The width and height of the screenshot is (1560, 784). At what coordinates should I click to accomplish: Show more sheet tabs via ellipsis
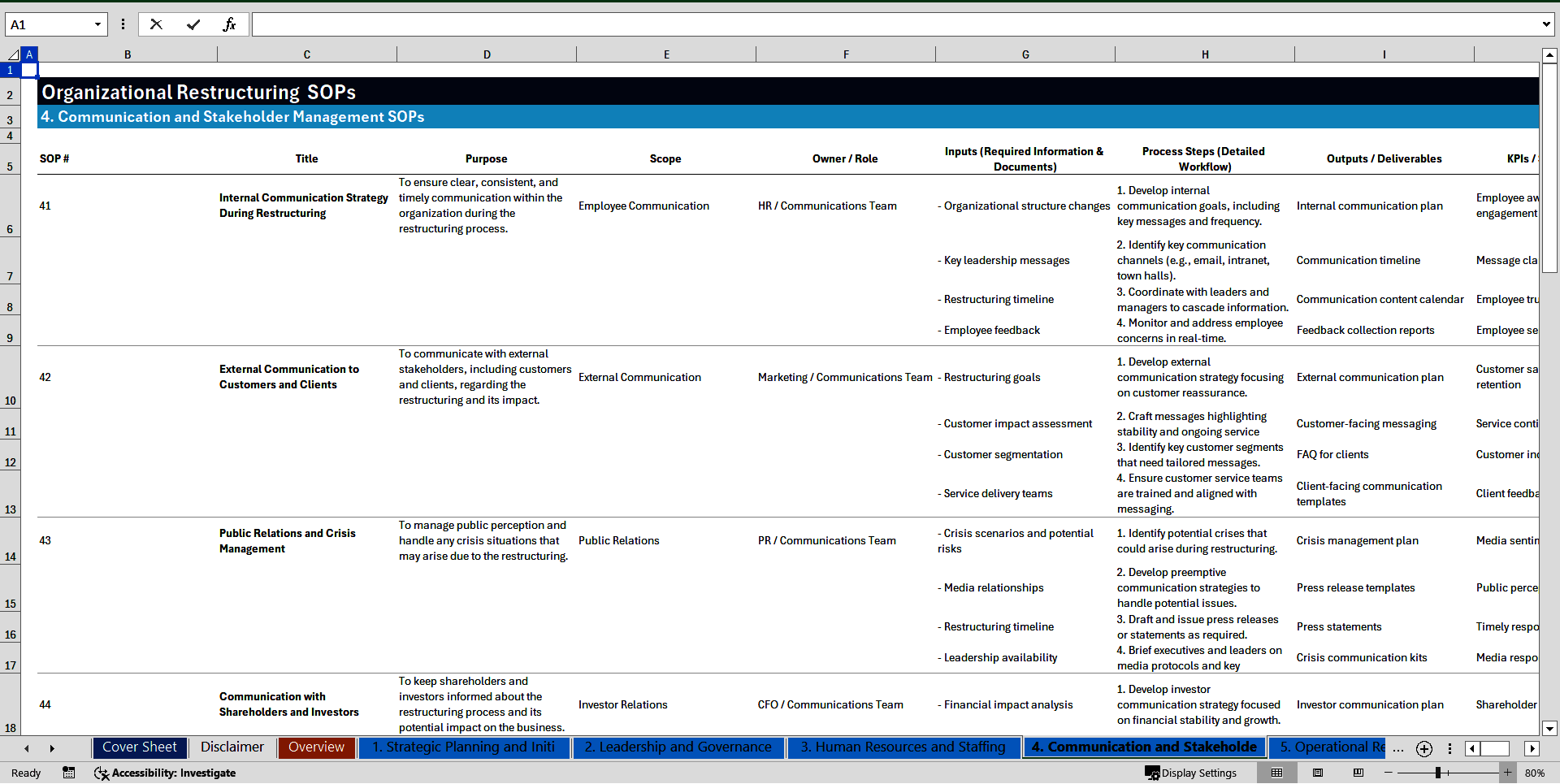pyautogui.click(x=1397, y=748)
